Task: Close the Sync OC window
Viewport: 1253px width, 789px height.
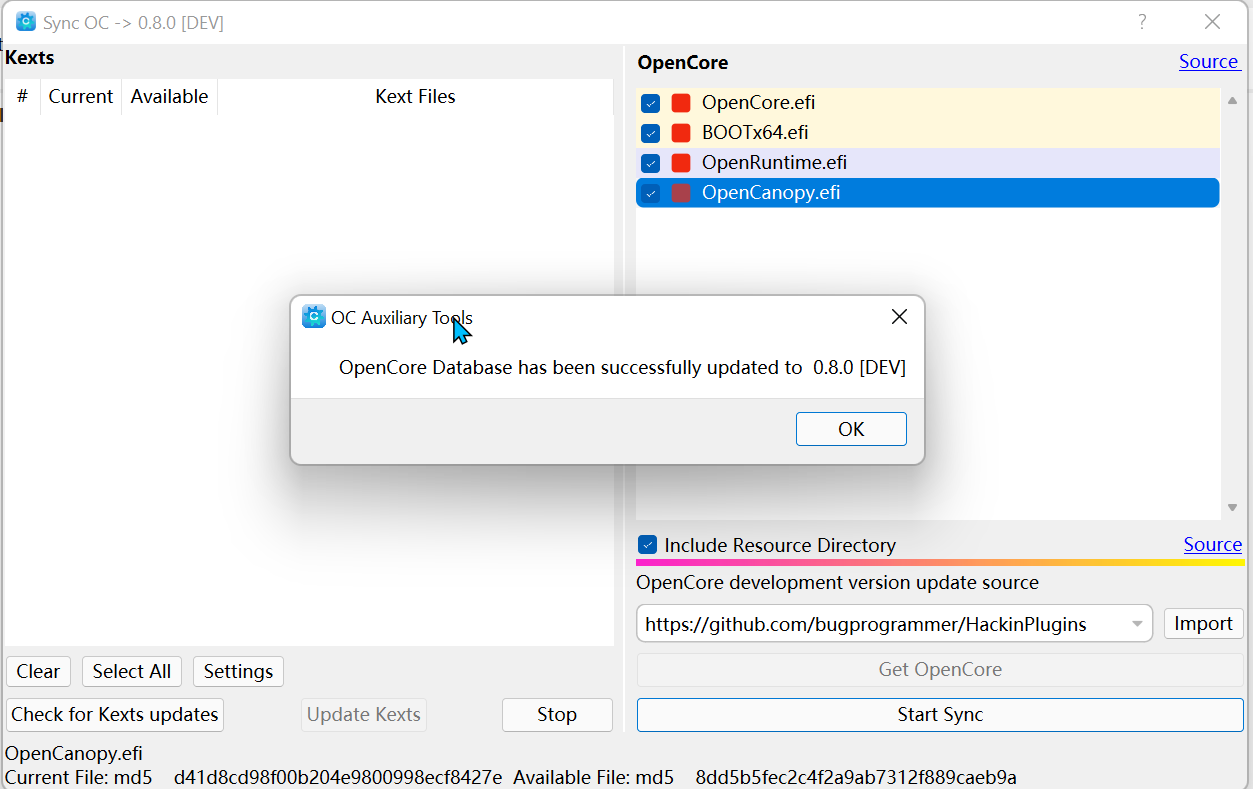Action: coord(1212,22)
